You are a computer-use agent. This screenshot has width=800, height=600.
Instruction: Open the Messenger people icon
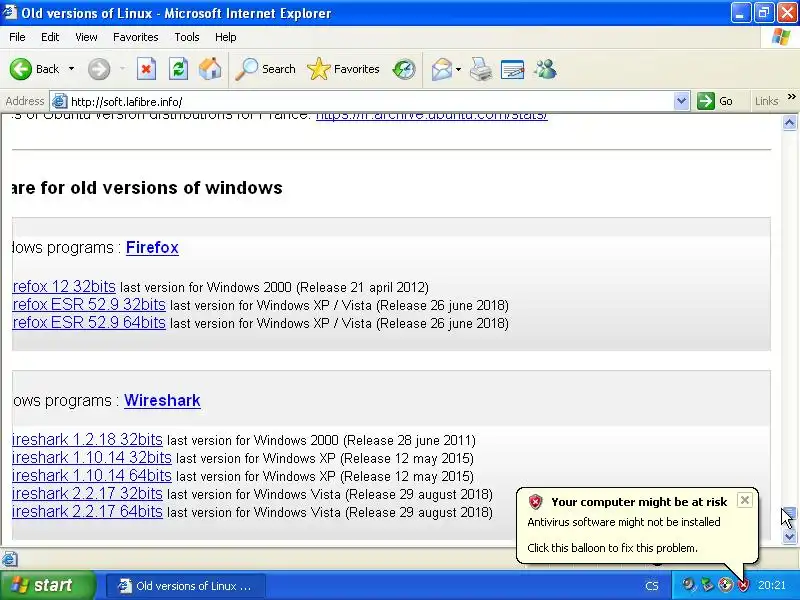point(545,69)
